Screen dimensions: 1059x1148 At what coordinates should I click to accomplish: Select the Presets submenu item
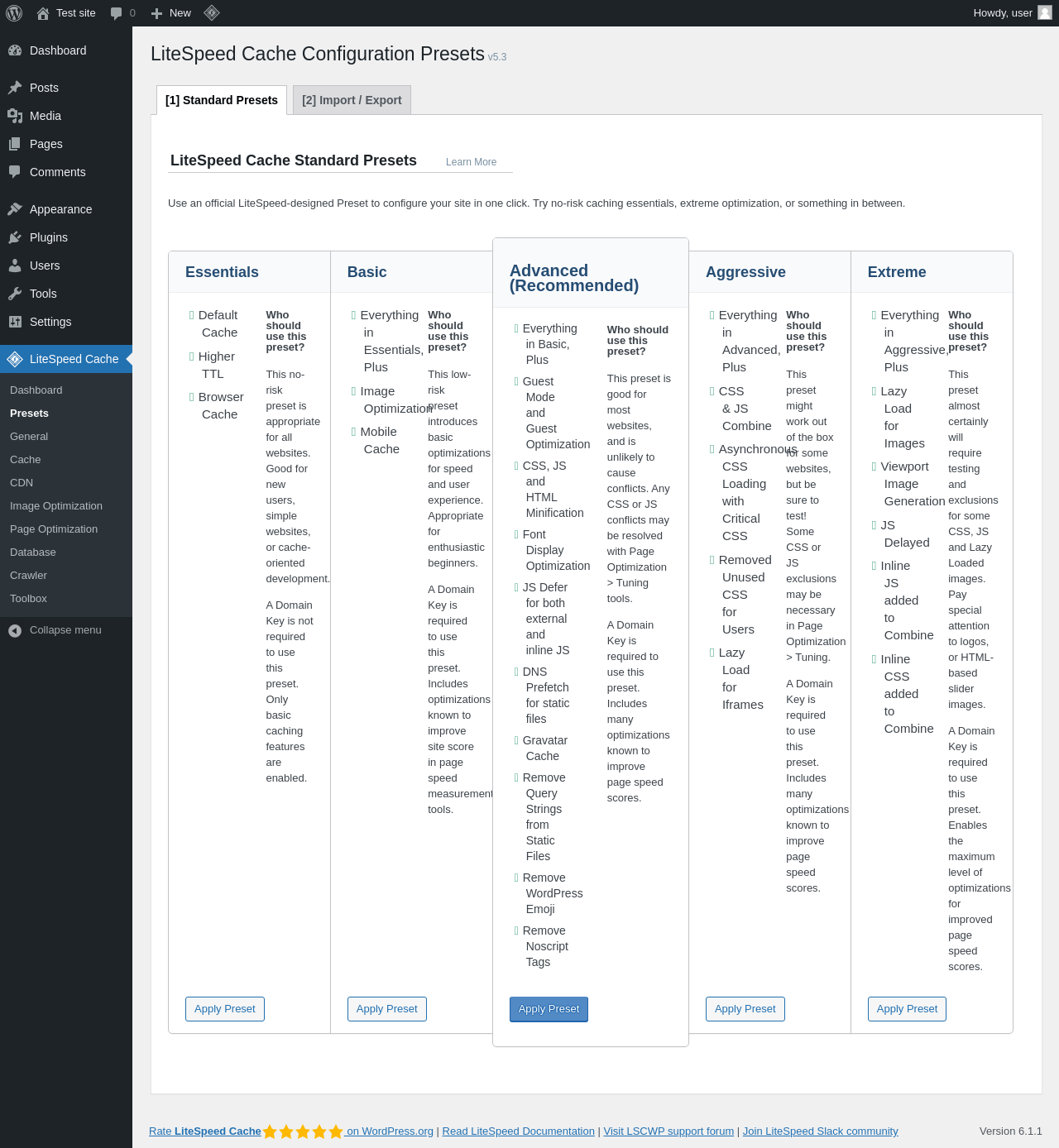29,414
